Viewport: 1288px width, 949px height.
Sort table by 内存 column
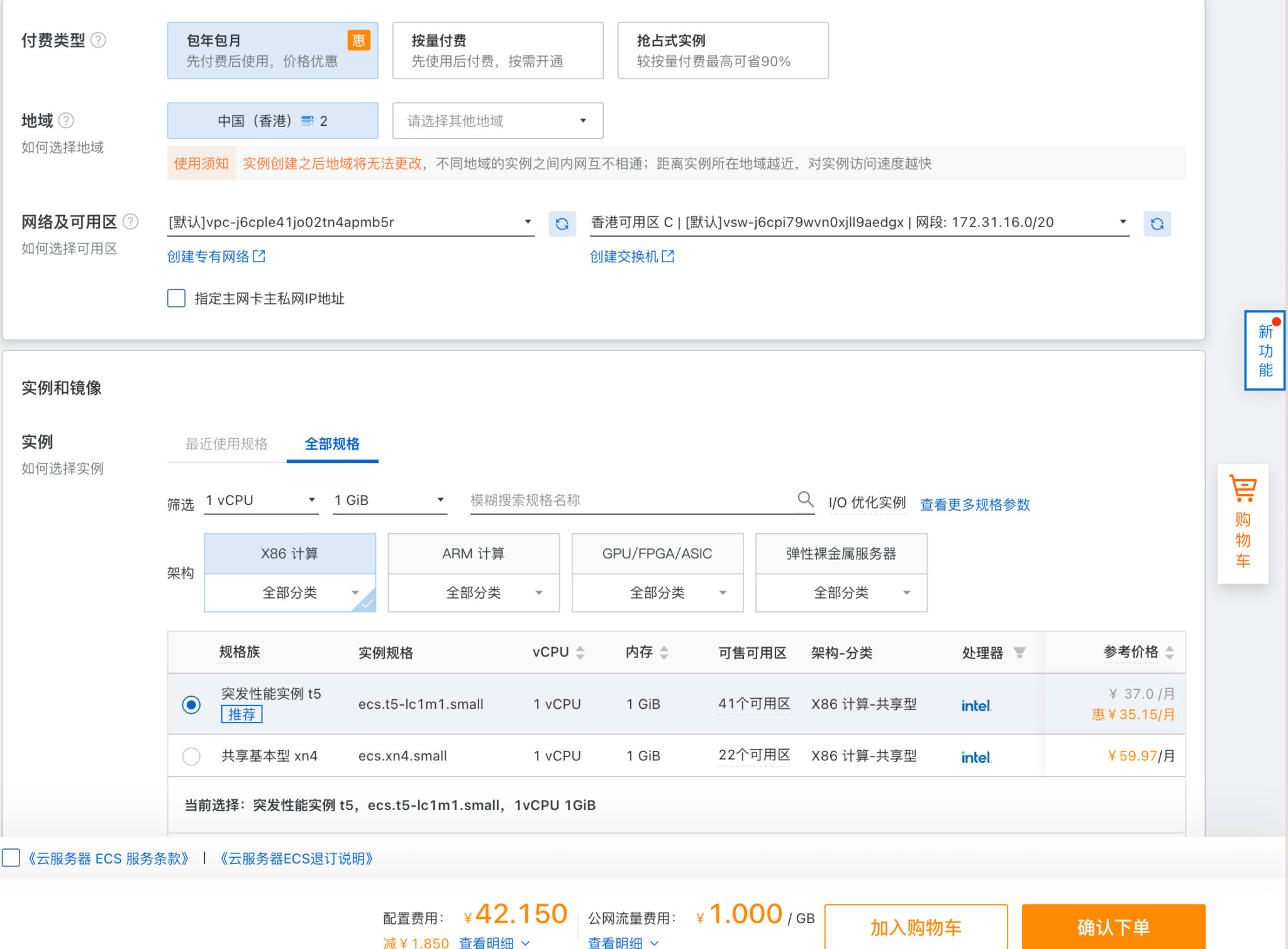pos(664,653)
